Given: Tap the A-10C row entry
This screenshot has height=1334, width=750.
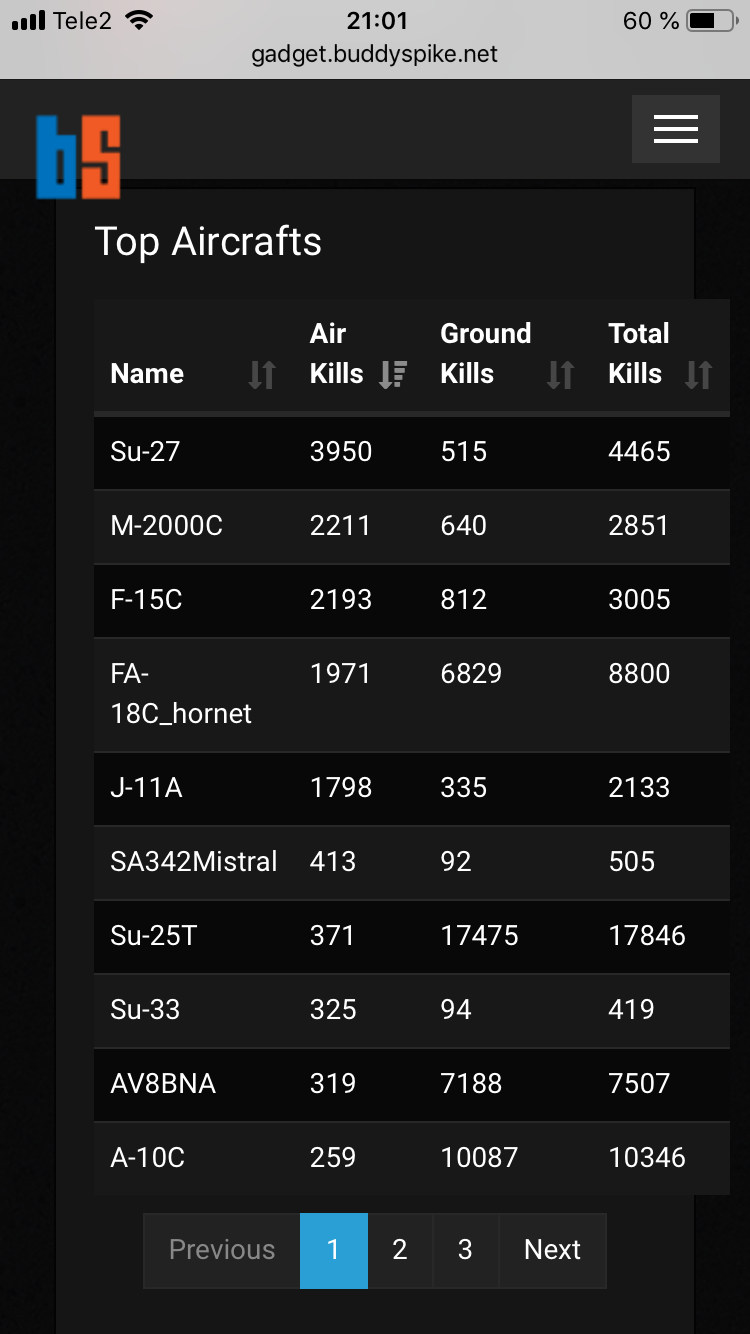Looking at the screenshot, I should (x=412, y=1158).
